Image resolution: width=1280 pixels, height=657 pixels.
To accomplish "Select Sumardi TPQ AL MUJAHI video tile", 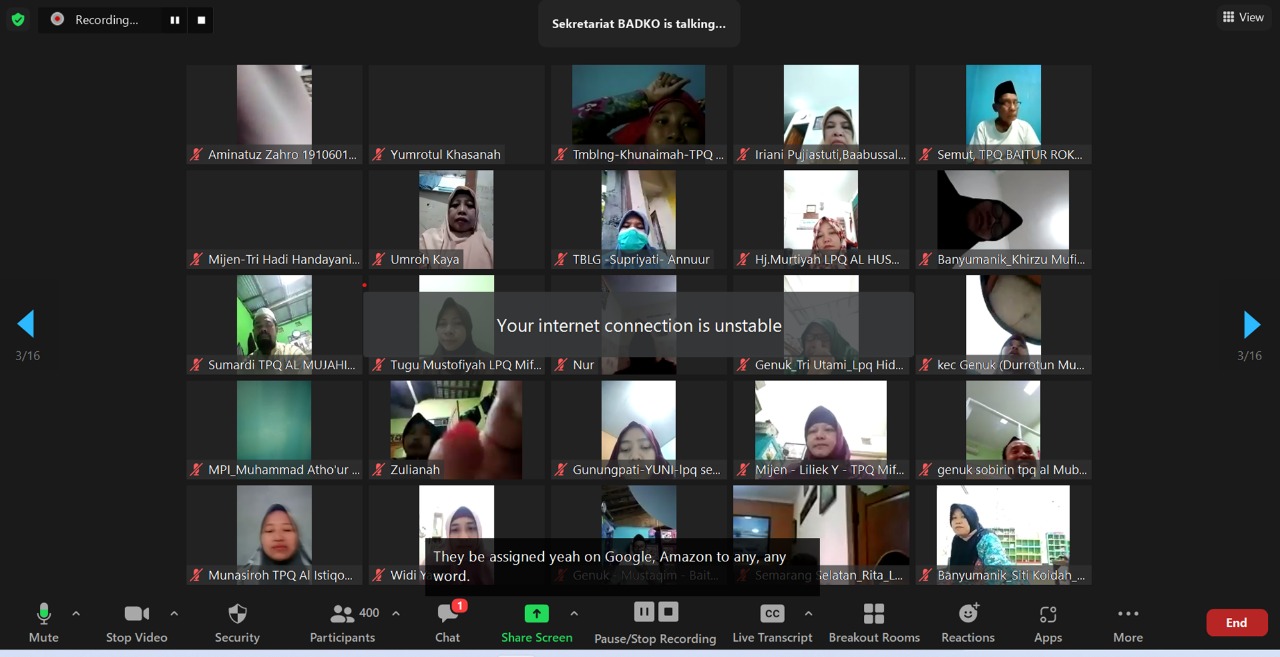I will click(x=274, y=324).
